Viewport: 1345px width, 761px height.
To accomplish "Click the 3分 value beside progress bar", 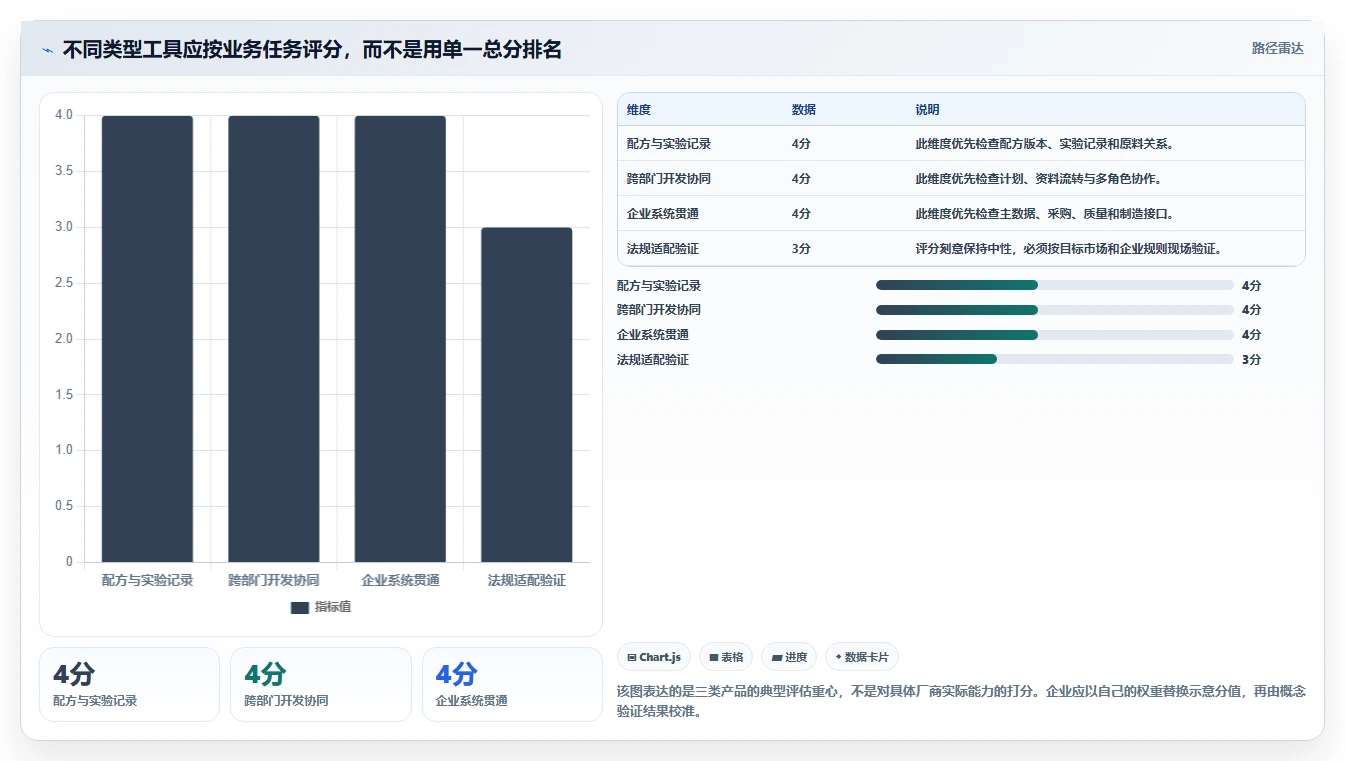I will point(1251,360).
